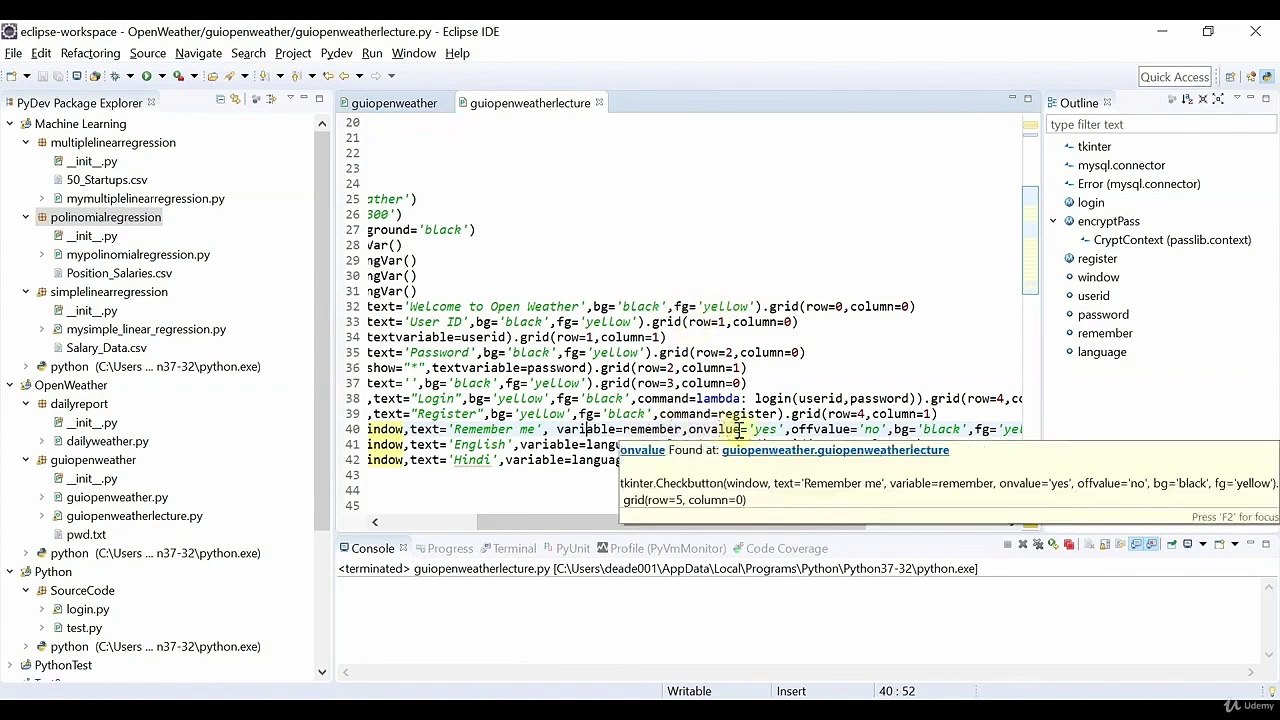Open the Open Console dropdown arrow
The height and width of the screenshot is (720, 1280).
tap(1235, 544)
